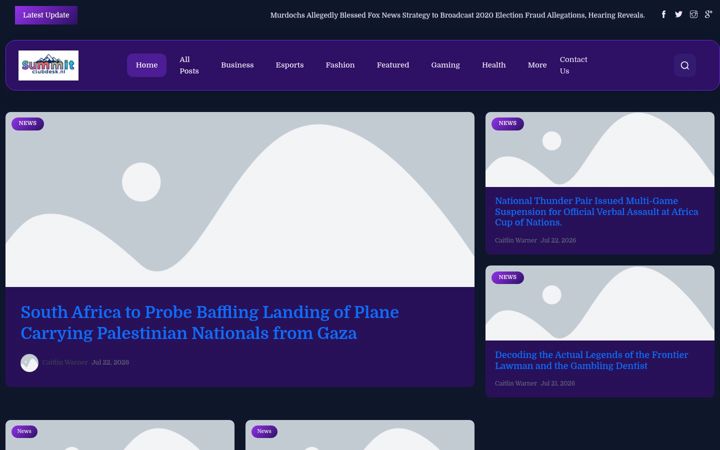This screenshot has width=720, height=450.
Task: Click the large featured article thumbnail
Action: tap(240, 200)
